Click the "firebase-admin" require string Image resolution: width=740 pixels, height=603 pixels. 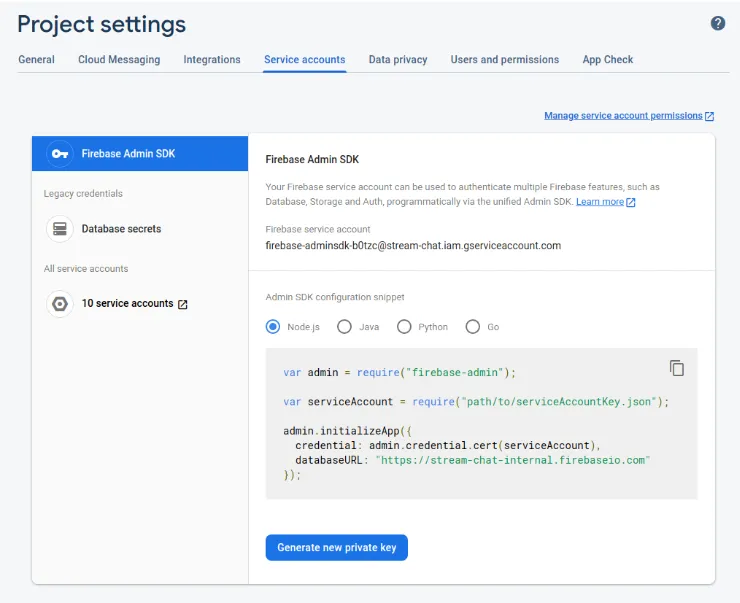pos(455,372)
